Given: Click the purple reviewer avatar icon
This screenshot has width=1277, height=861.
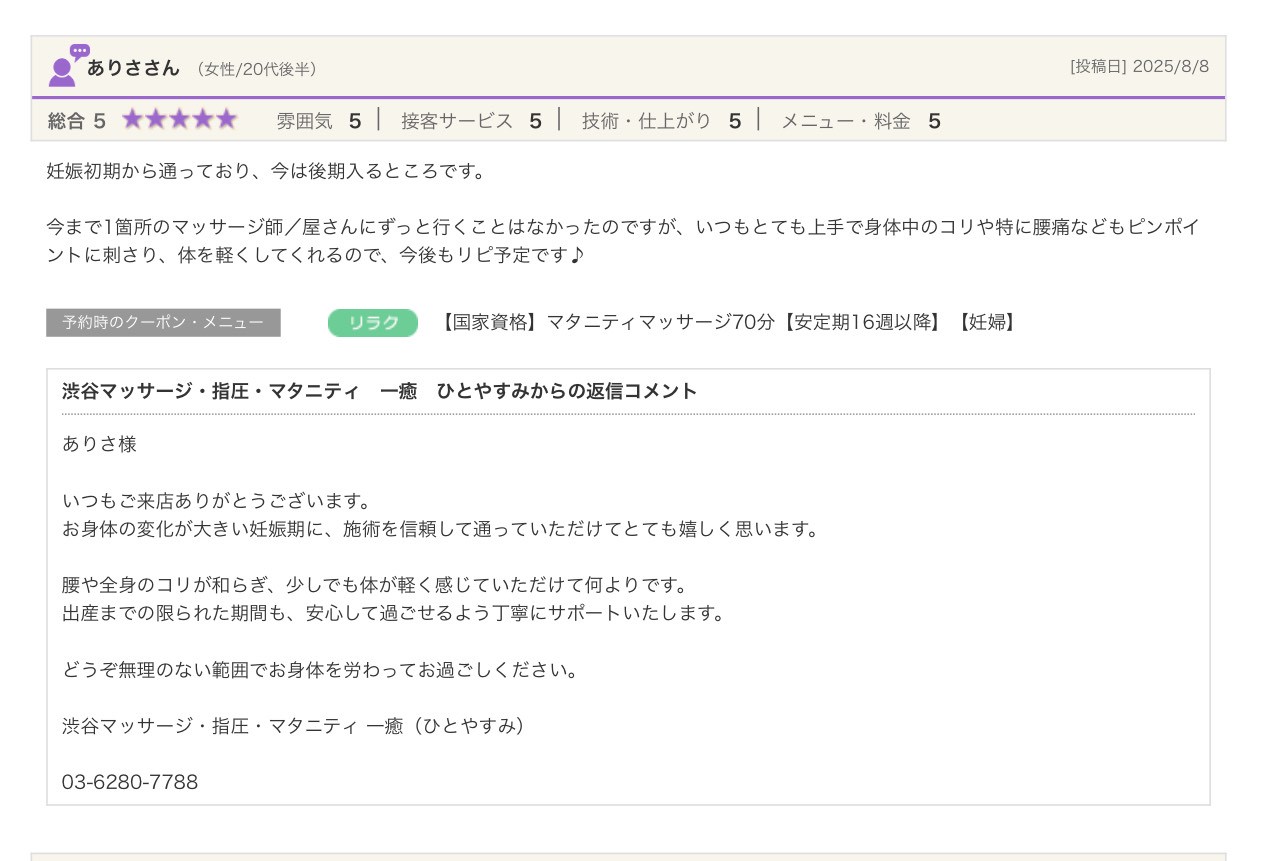Looking at the screenshot, I should click(66, 66).
